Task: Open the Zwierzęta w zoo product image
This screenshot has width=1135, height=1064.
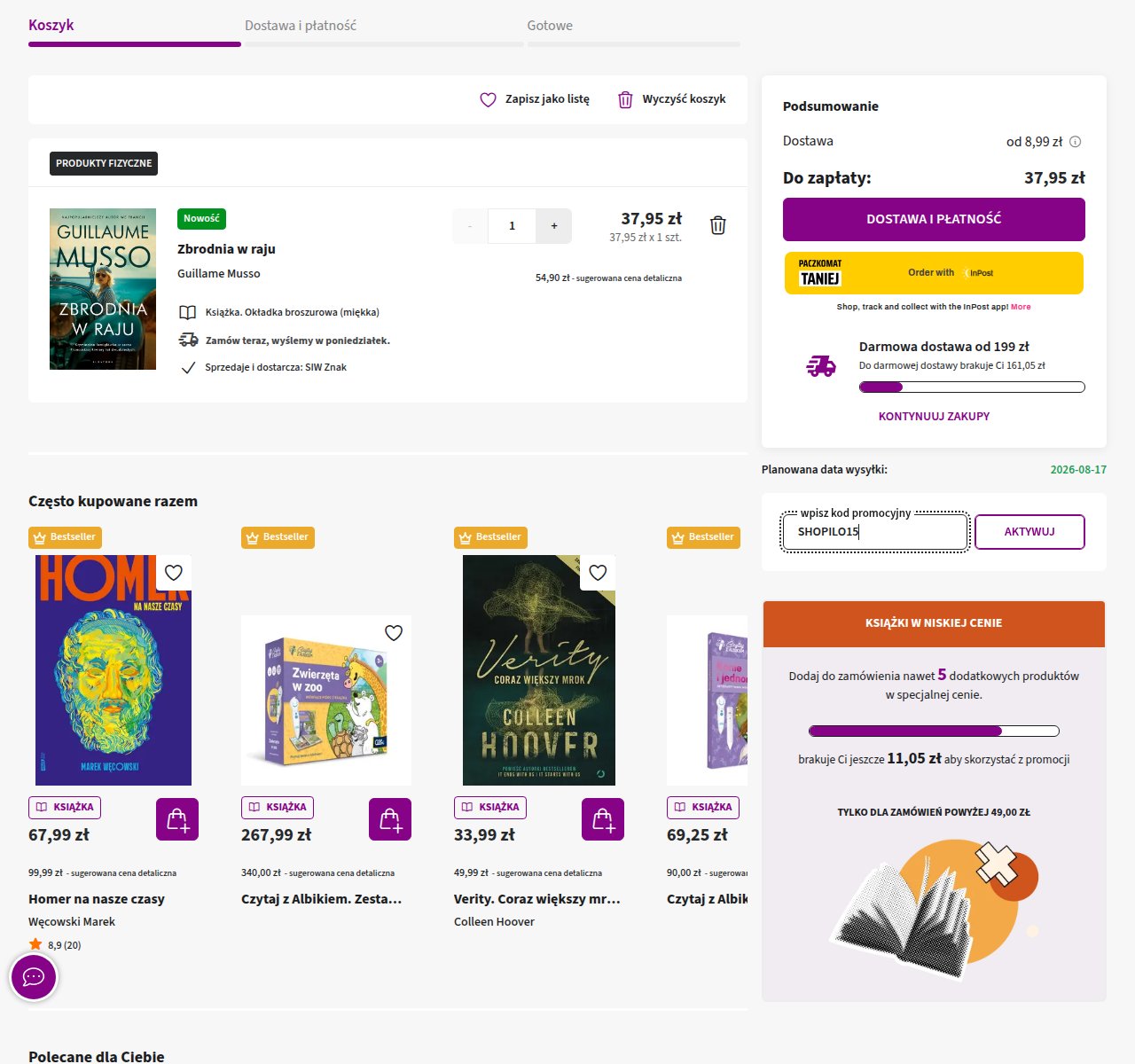Action: [x=326, y=700]
